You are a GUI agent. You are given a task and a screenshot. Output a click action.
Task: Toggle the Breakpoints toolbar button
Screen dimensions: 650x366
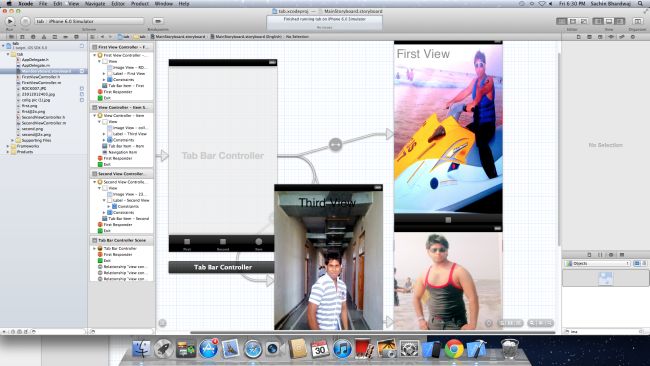pos(158,21)
